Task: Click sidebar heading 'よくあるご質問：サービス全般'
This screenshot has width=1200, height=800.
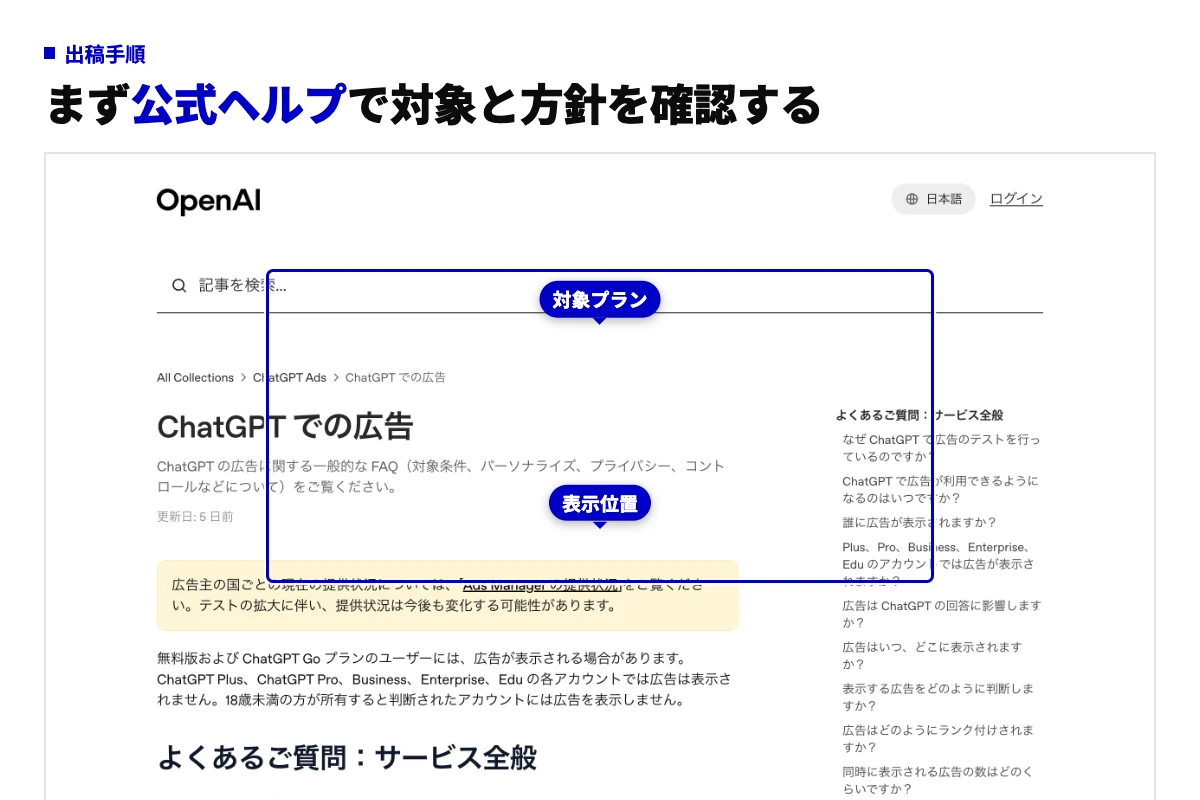Action: point(919,415)
